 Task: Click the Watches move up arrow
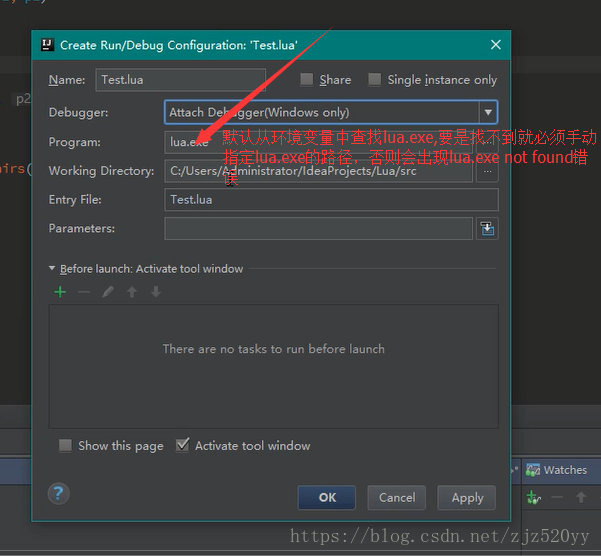click(581, 497)
